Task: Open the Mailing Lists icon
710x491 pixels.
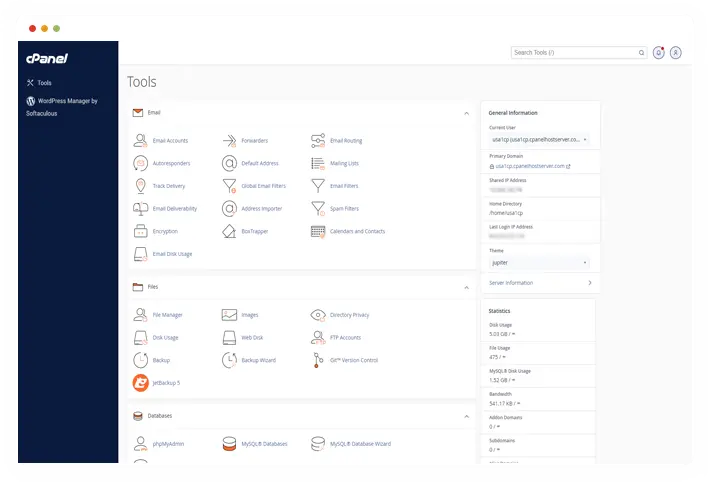Action: (x=318, y=163)
